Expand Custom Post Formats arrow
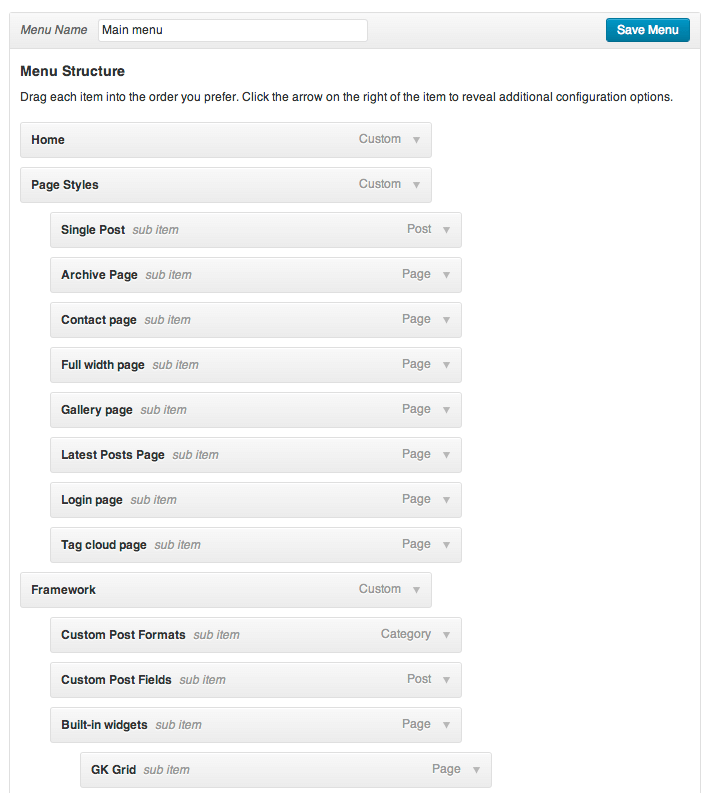Image resolution: width=709 pixels, height=793 pixels. (x=447, y=635)
